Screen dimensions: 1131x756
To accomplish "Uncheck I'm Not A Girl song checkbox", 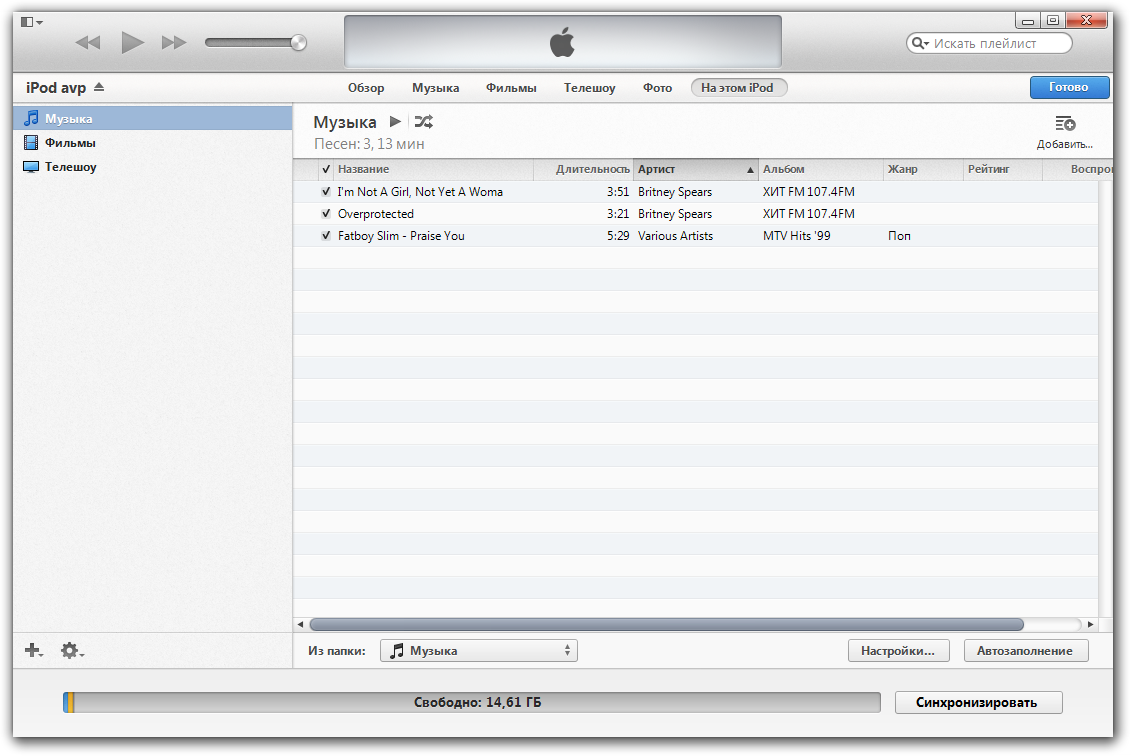I will [x=326, y=192].
